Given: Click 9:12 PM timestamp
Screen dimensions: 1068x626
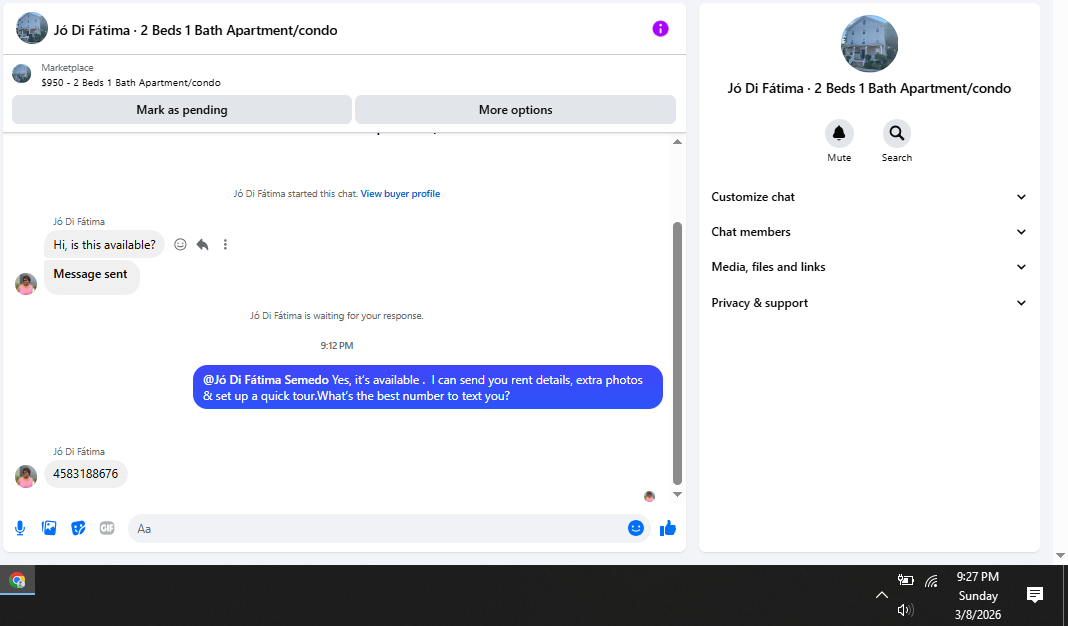Looking at the screenshot, I should [x=337, y=345].
